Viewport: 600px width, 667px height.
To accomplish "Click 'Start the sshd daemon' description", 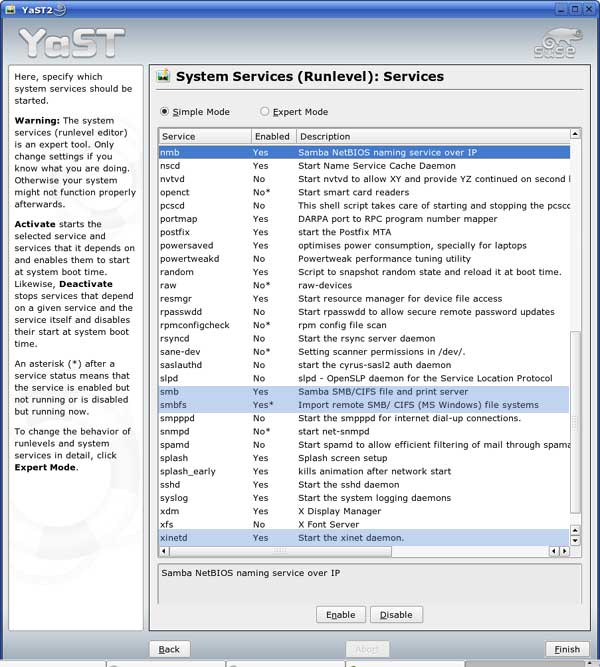I will point(349,485).
